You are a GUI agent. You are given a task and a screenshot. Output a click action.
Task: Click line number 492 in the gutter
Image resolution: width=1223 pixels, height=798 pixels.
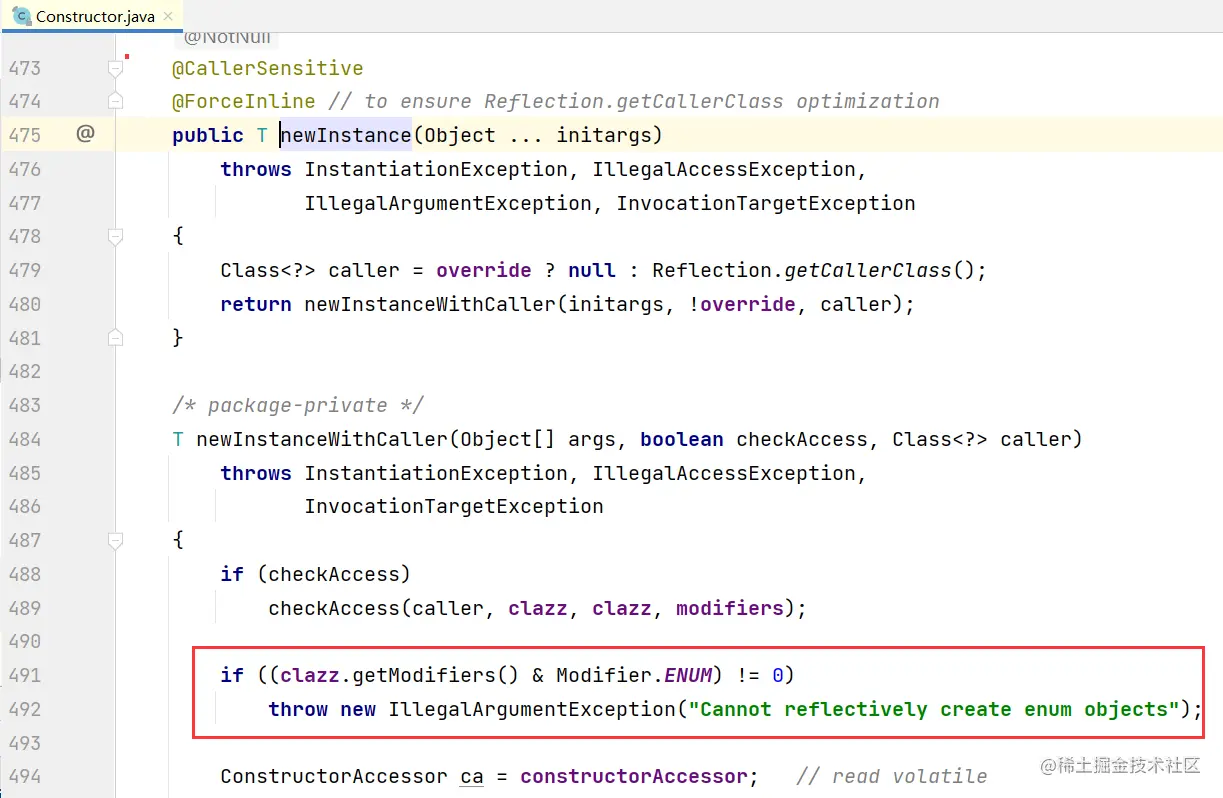(25, 709)
